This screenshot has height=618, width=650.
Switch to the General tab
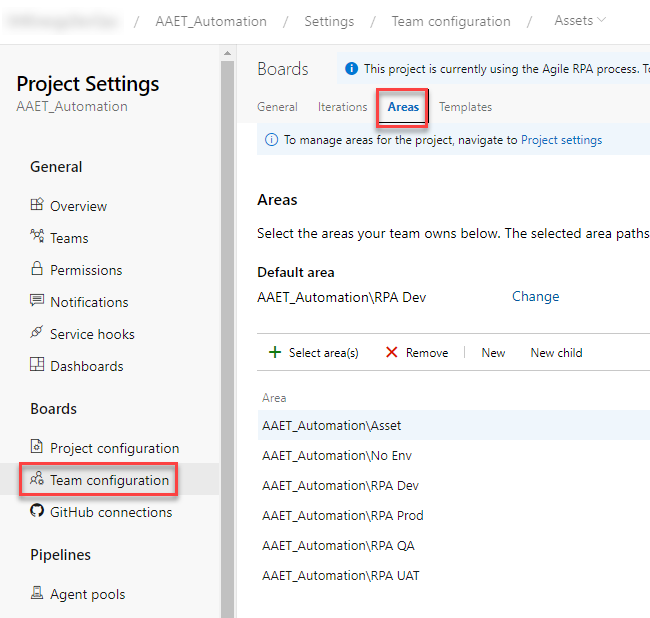(277, 107)
